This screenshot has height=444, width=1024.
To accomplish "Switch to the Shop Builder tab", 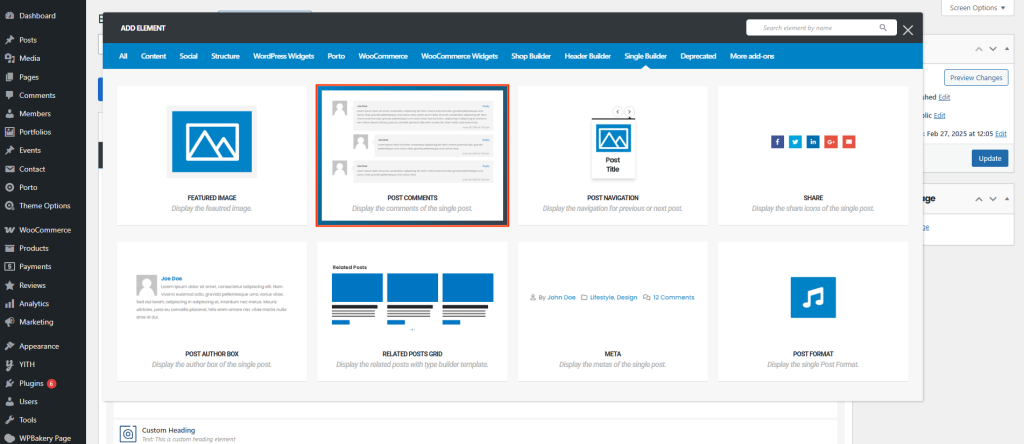I will tap(531, 56).
